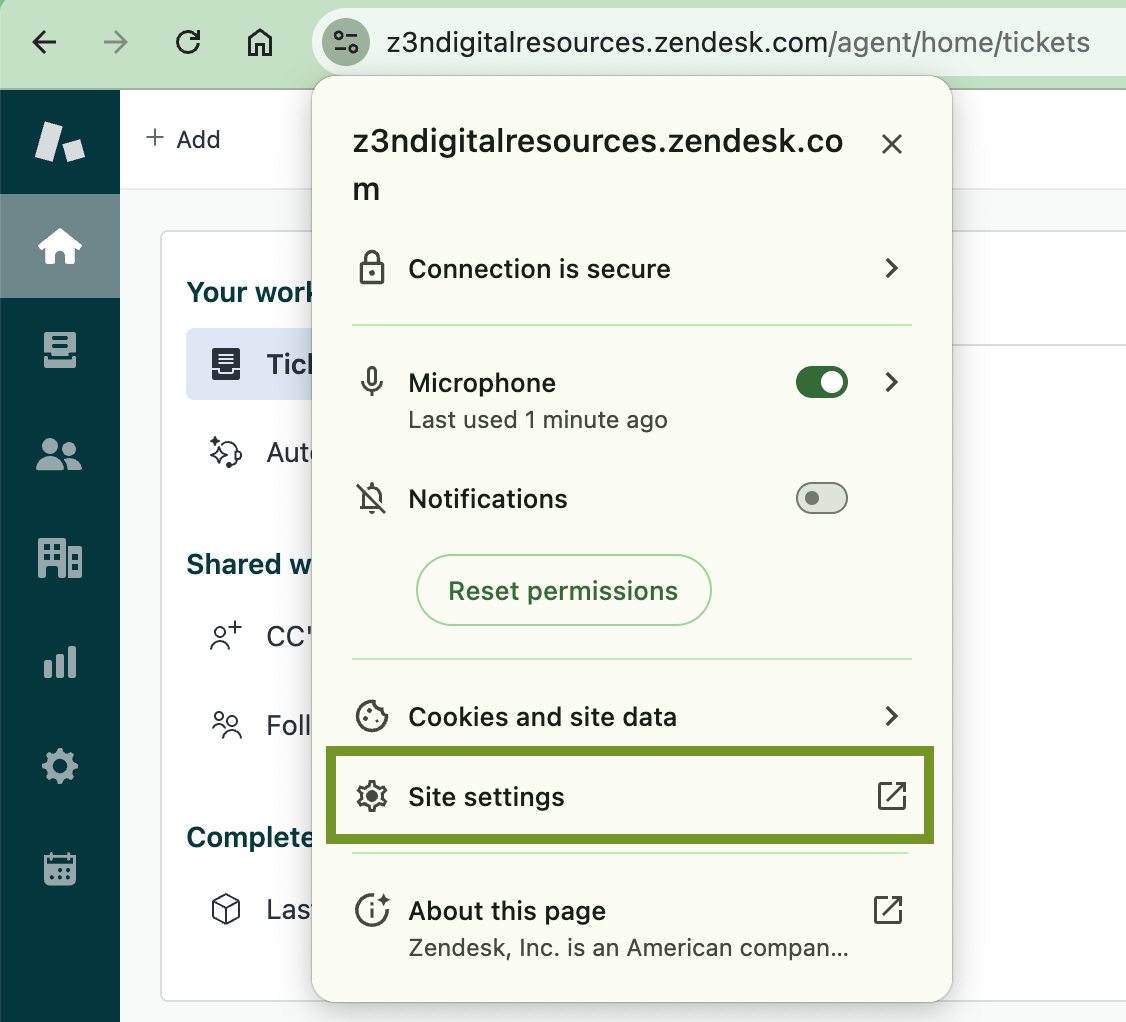Click "Zendesk, Inc. is an American" description
Viewport: 1126px width, 1022px height.
(628, 947)
